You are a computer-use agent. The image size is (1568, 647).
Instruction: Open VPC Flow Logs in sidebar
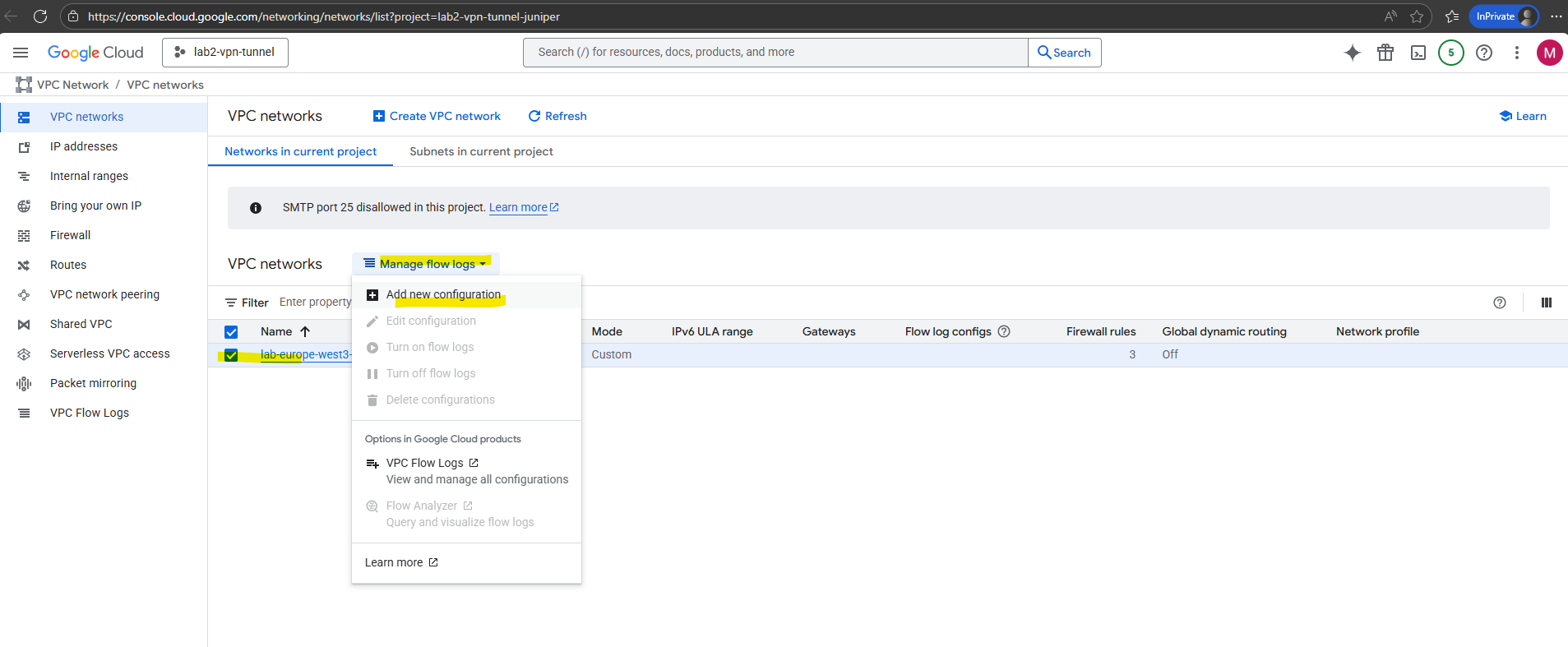[x=104, y=413]
